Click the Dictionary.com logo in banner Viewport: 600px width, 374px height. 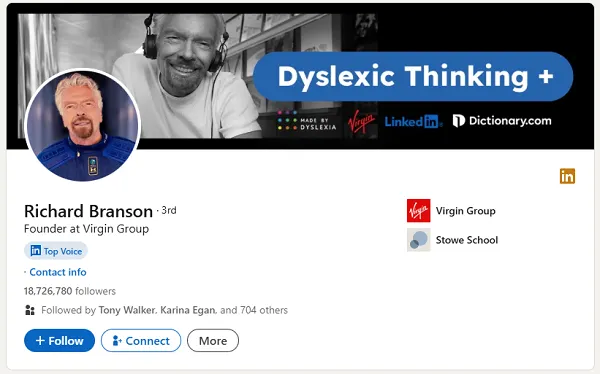tap(502, 121)
